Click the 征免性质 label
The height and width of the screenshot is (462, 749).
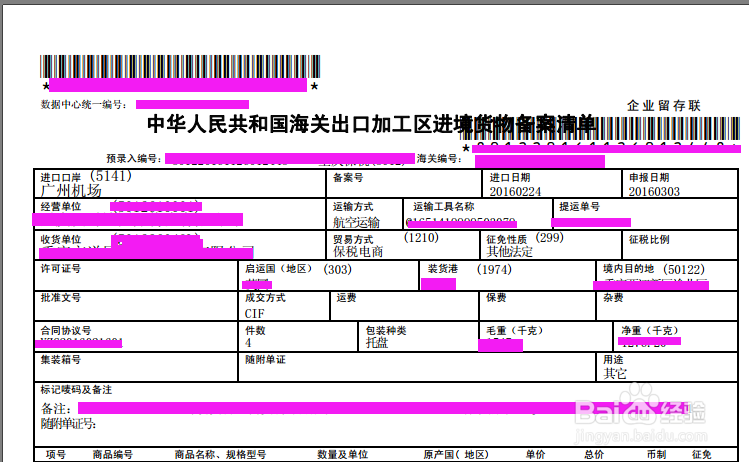tap(506, 239)
